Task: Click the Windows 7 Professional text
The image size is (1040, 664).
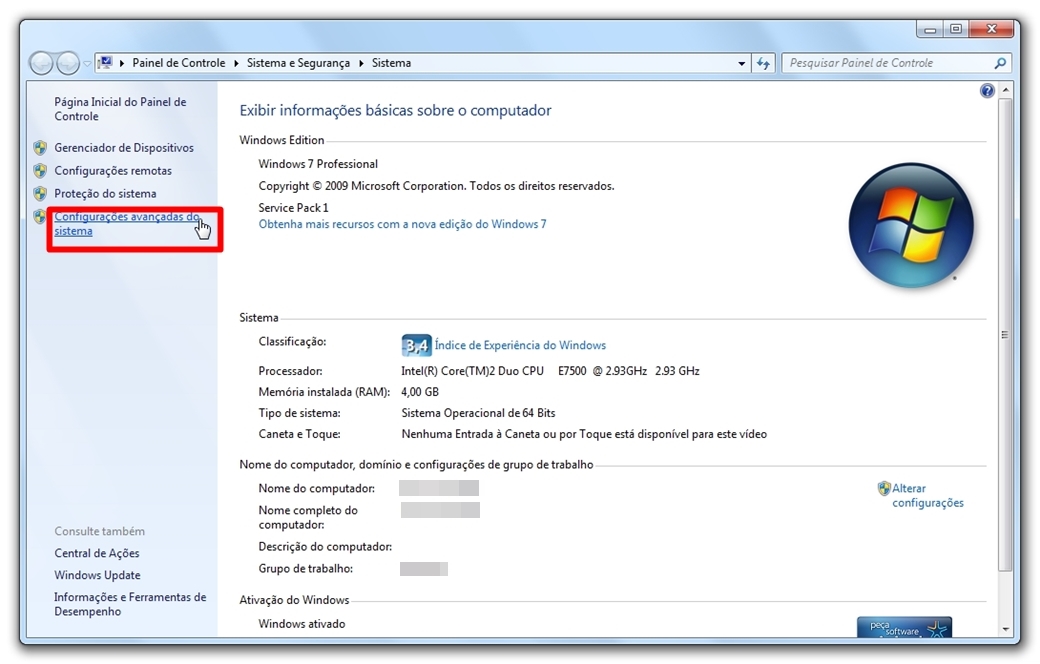Action: 318,164
